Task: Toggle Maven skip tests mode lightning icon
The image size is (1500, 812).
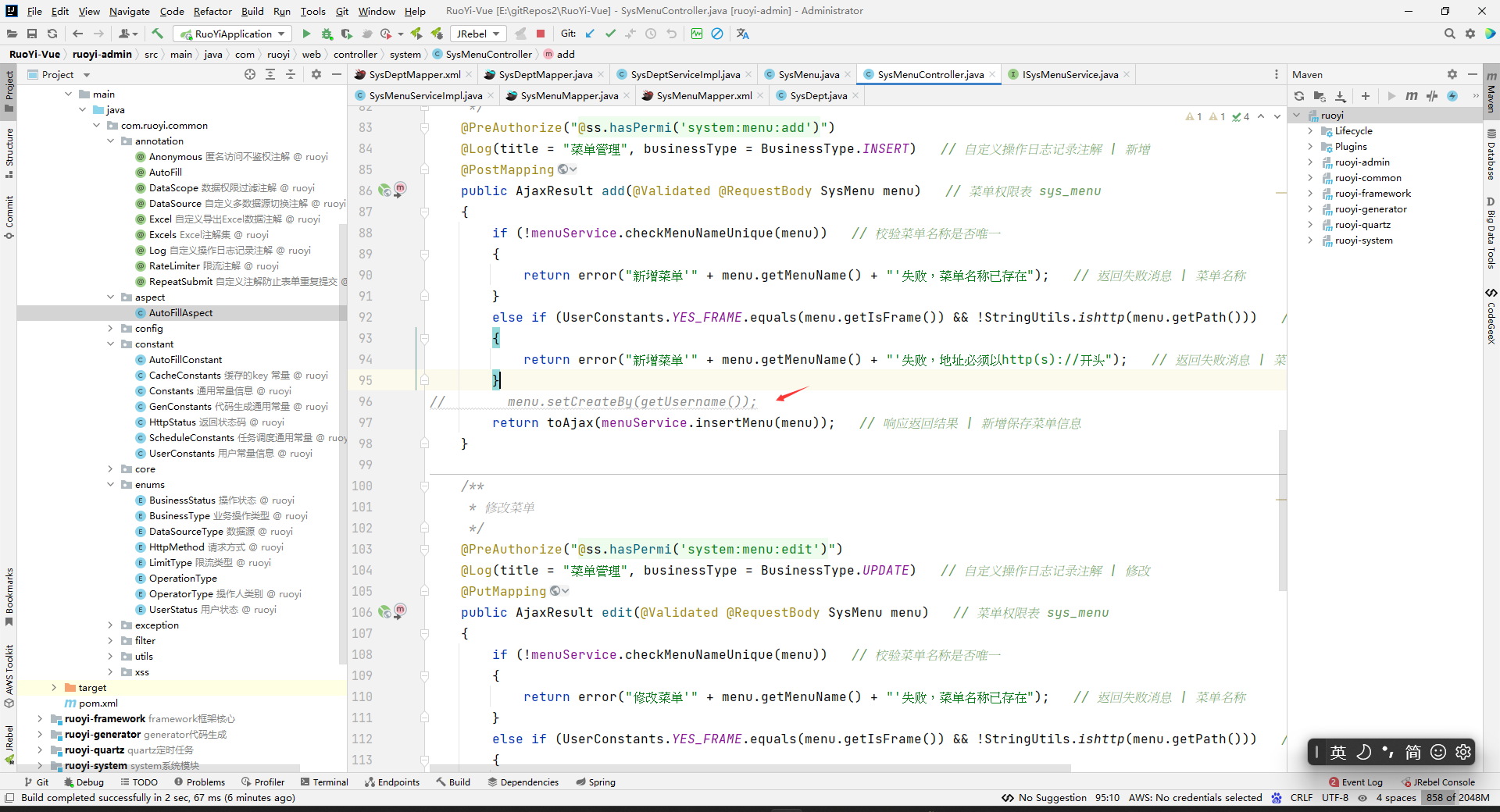Action: click(1452, 96)
